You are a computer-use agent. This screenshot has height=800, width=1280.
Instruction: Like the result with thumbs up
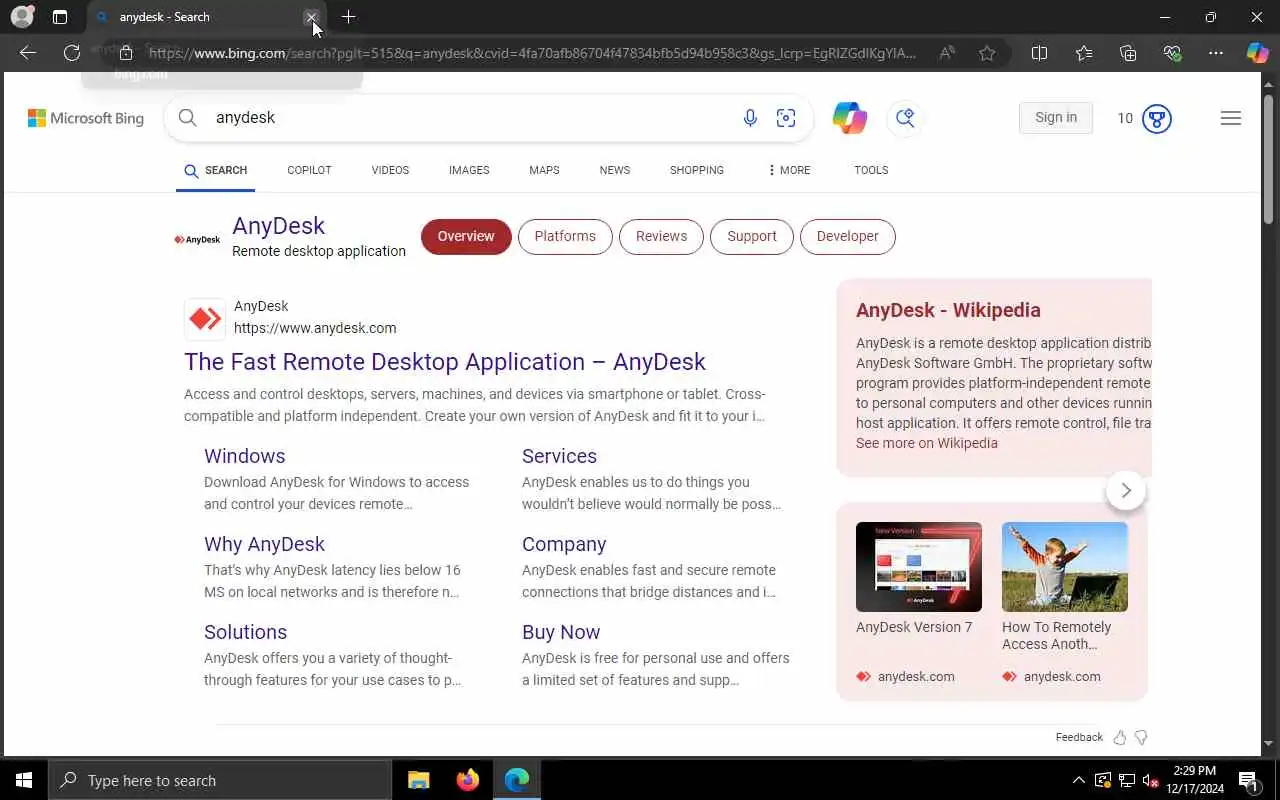coord(1119,738)
